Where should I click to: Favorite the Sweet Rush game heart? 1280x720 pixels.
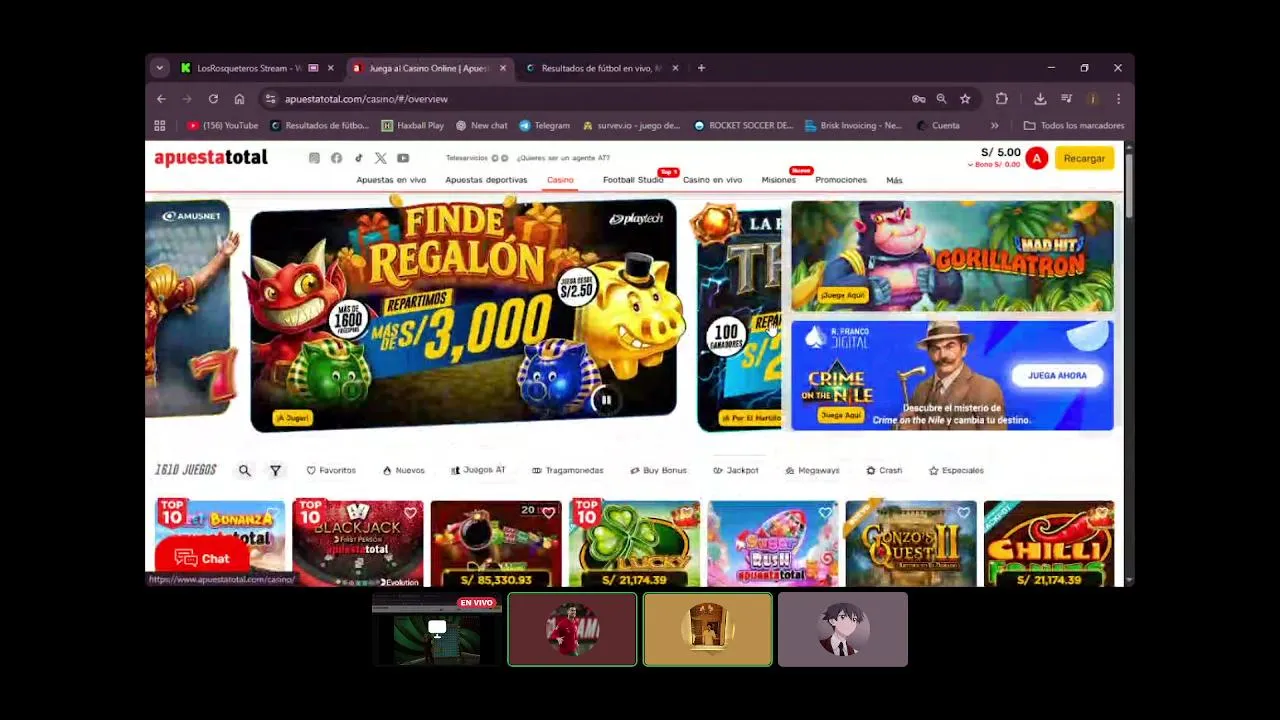click(825, 513)
